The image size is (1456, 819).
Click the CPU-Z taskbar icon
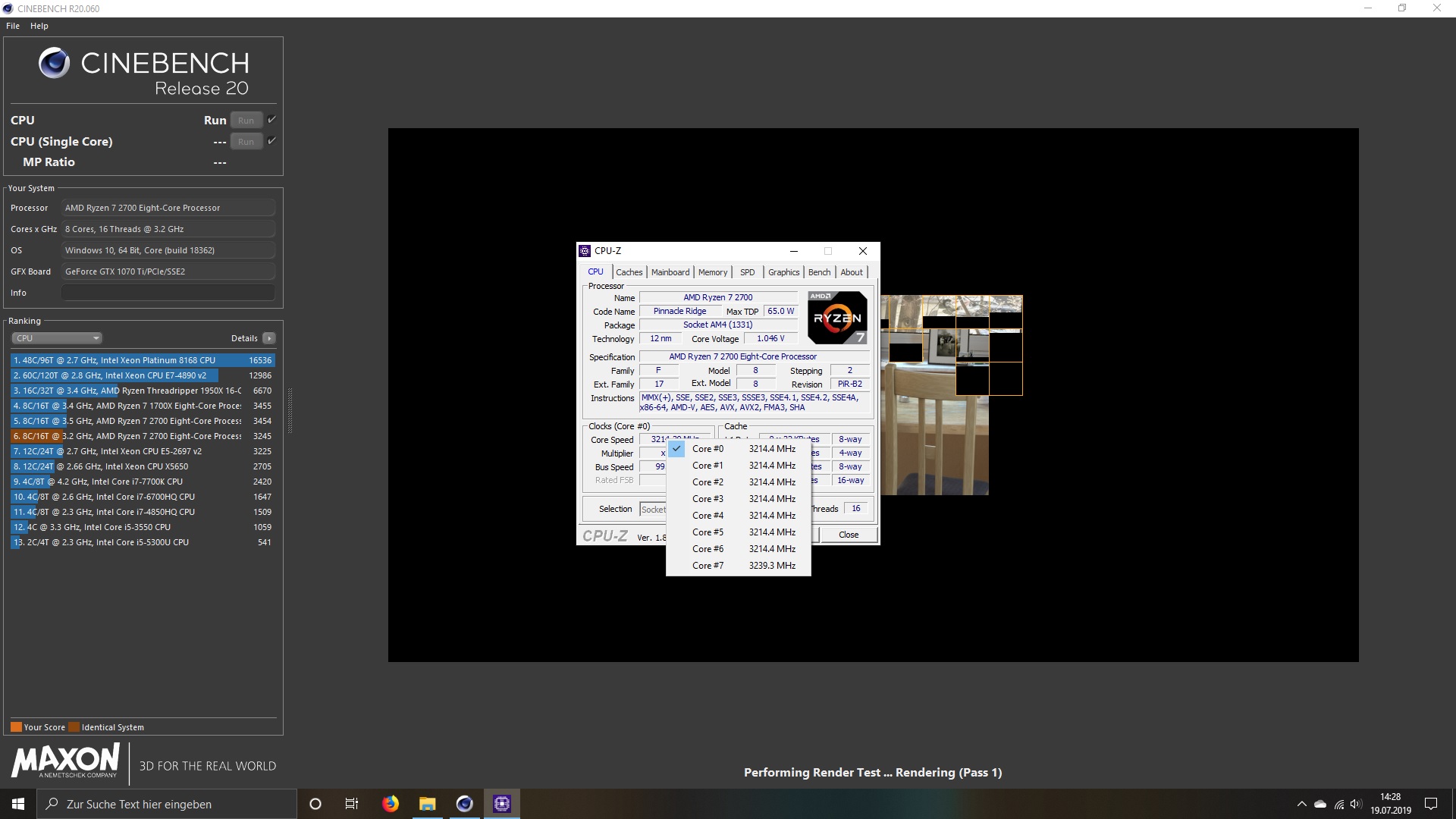click(x=502, y=804)
